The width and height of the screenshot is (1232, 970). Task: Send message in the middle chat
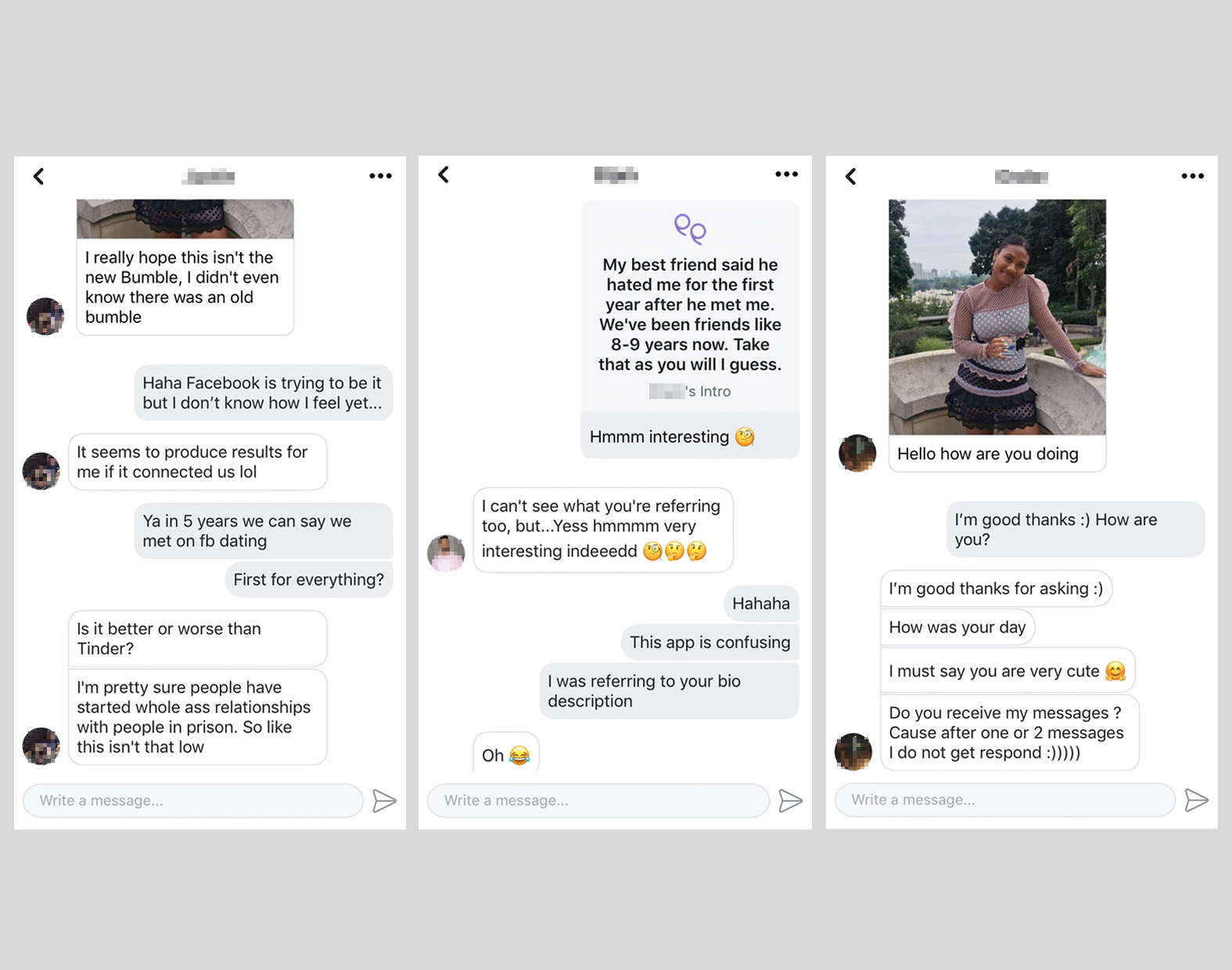[x=790, y=801]
